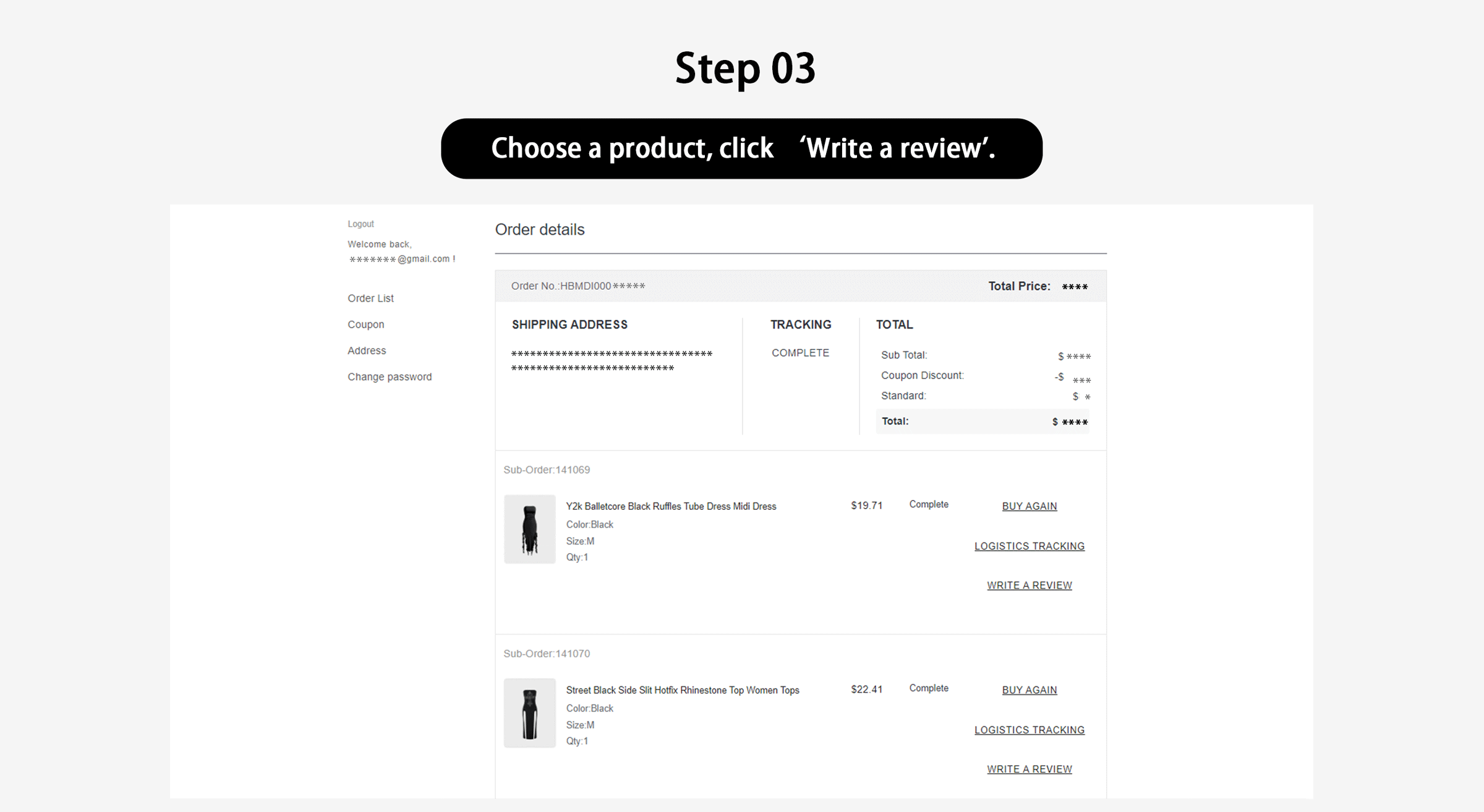Screen dimensions: 1484x812
Task: Click Buy Again for ruffles tube dress
Action: tap(1029, 506)
